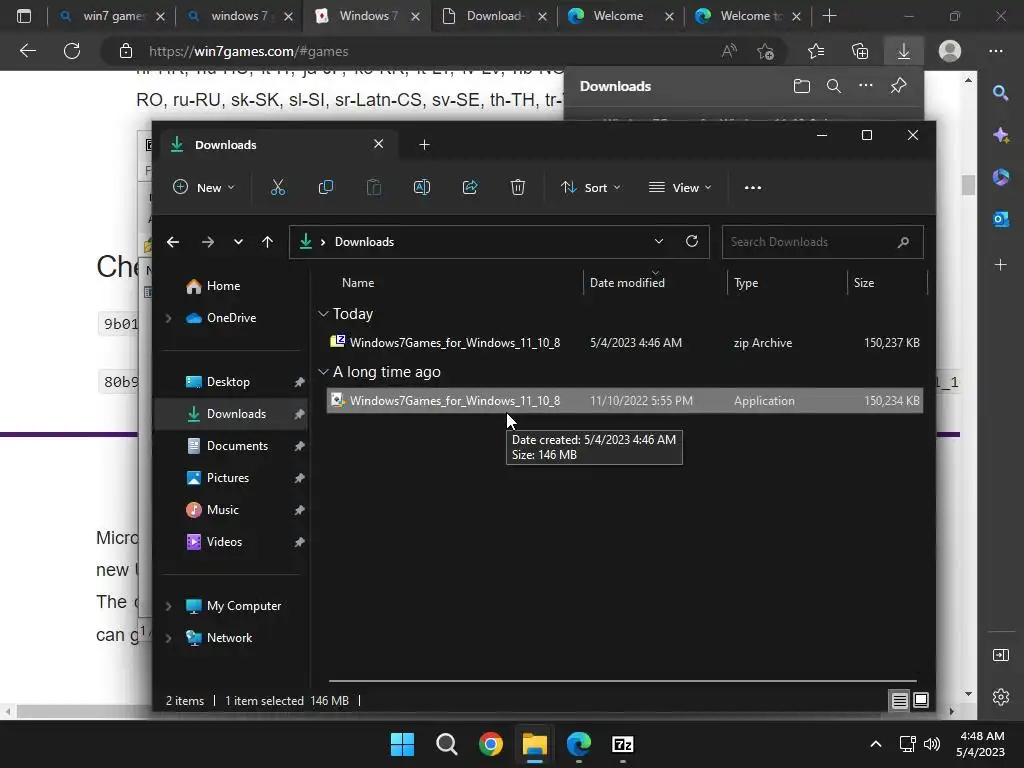Click Read aloud icon in Edge address bar
This screenshot has width=1024, height=768.
click(729, 51)
